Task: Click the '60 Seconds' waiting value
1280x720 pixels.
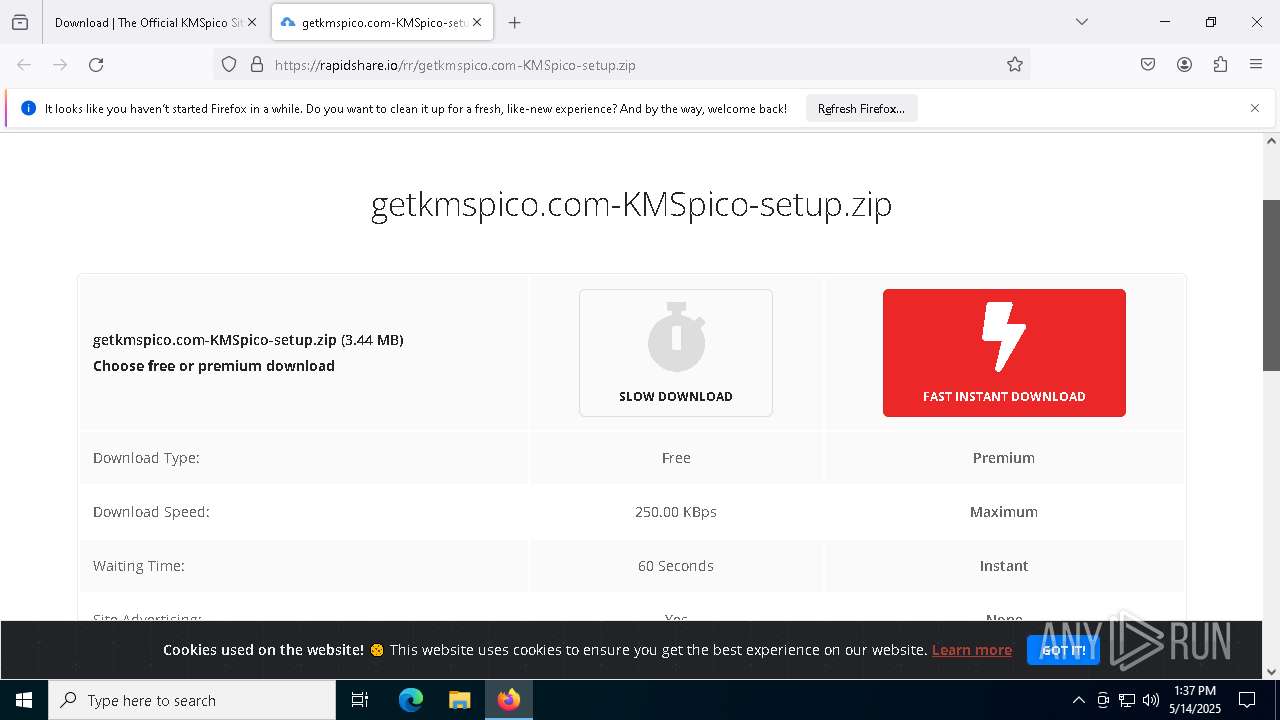Action: [676, 566]
